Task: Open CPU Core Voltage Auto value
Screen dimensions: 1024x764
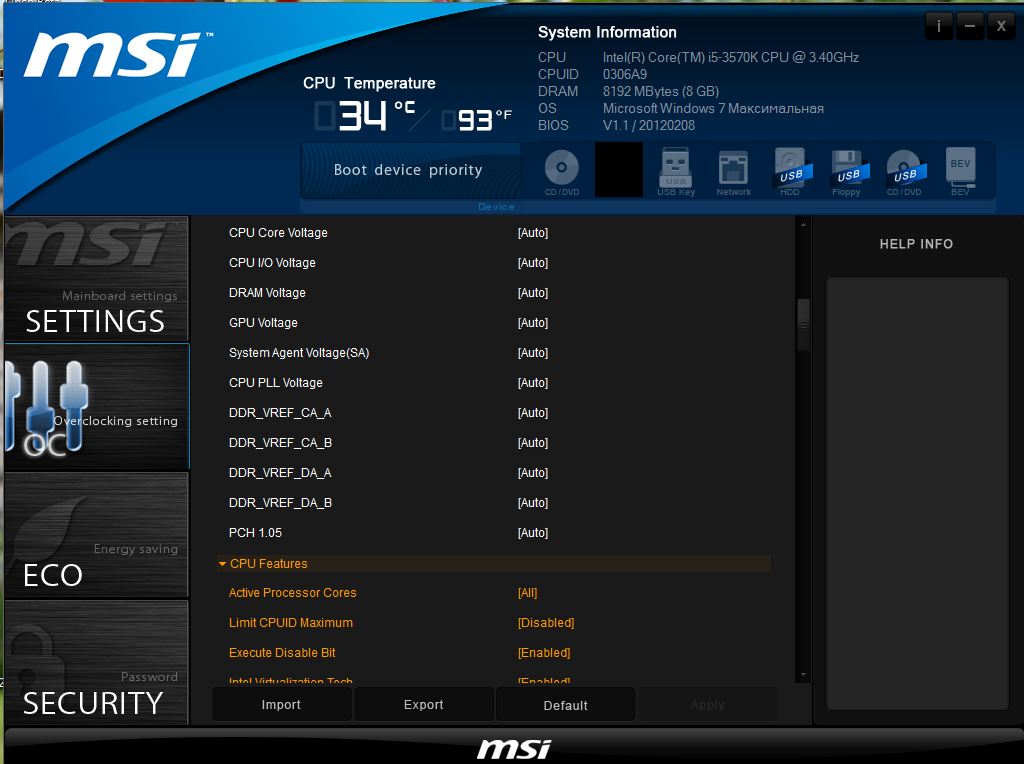Action: coord(532,233)
